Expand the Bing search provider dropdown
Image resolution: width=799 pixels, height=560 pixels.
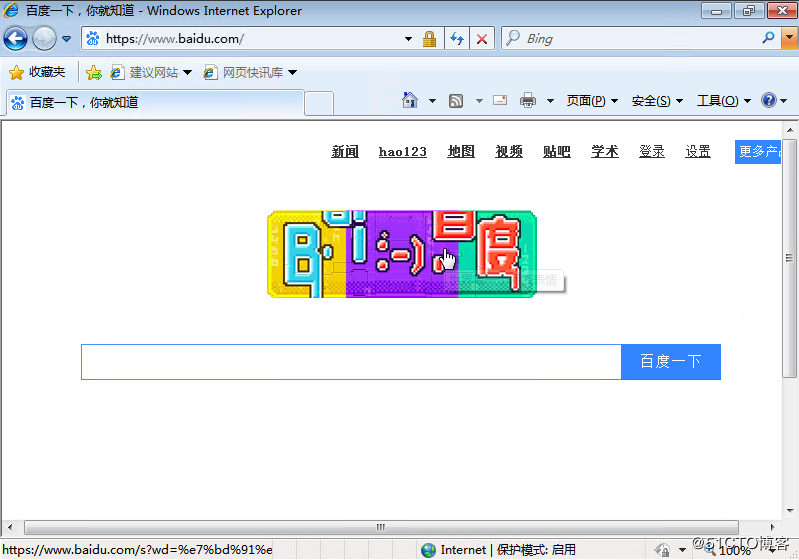(786, 39)
